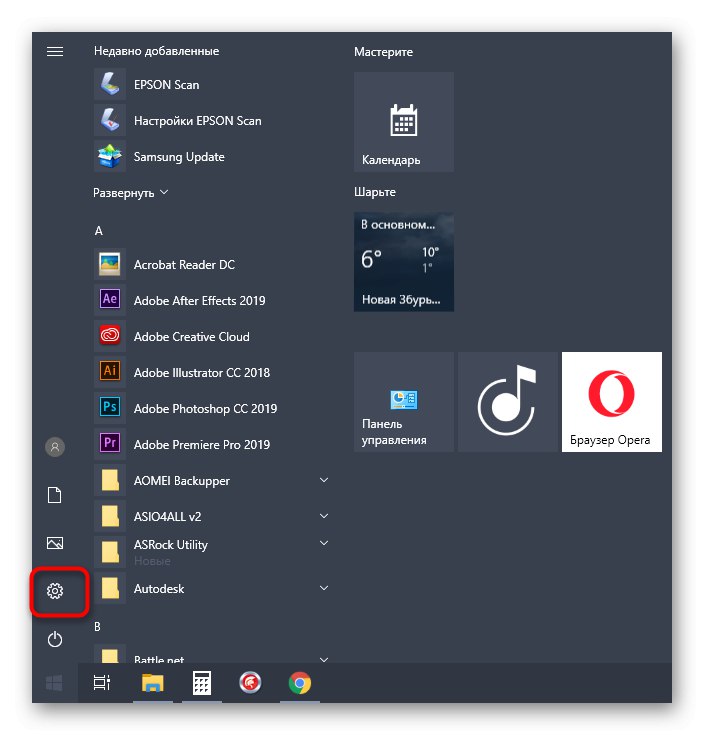Open the red swirl app on taskbar
Viewport: 704px width, 735px height.
coord(250,683)
